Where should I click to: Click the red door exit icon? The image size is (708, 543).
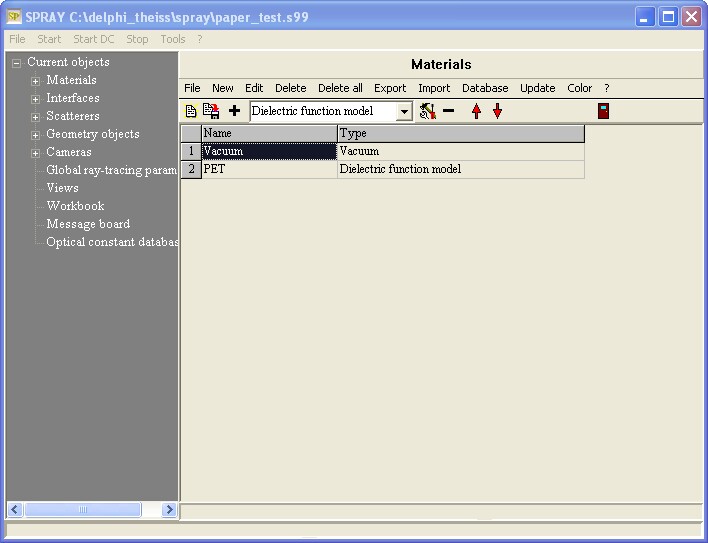coord(603,111)
